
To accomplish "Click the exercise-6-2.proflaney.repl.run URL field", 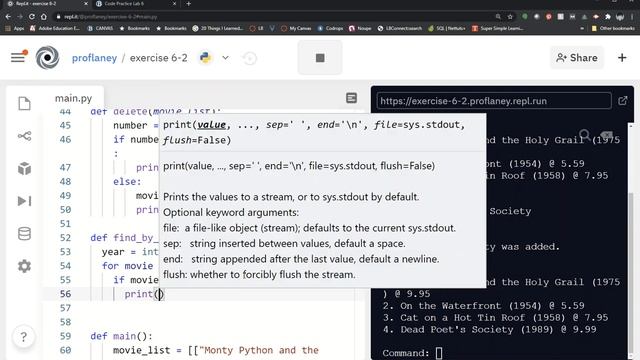I will pyautogui.click(x=494, y=101).
